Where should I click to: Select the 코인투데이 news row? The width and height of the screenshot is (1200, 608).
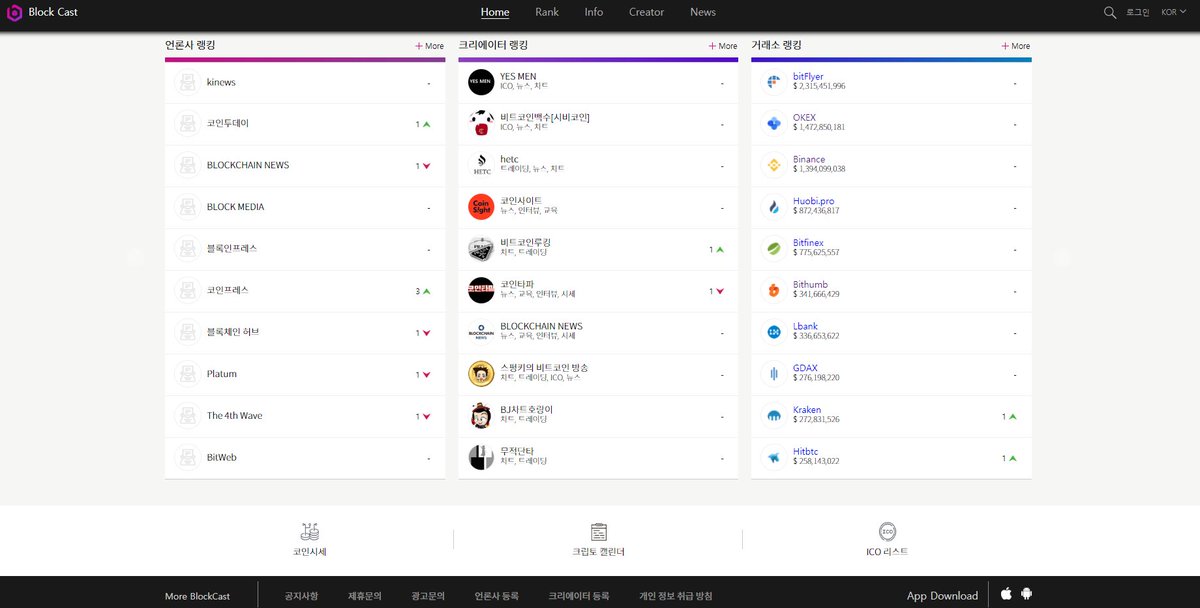[305, 123]
